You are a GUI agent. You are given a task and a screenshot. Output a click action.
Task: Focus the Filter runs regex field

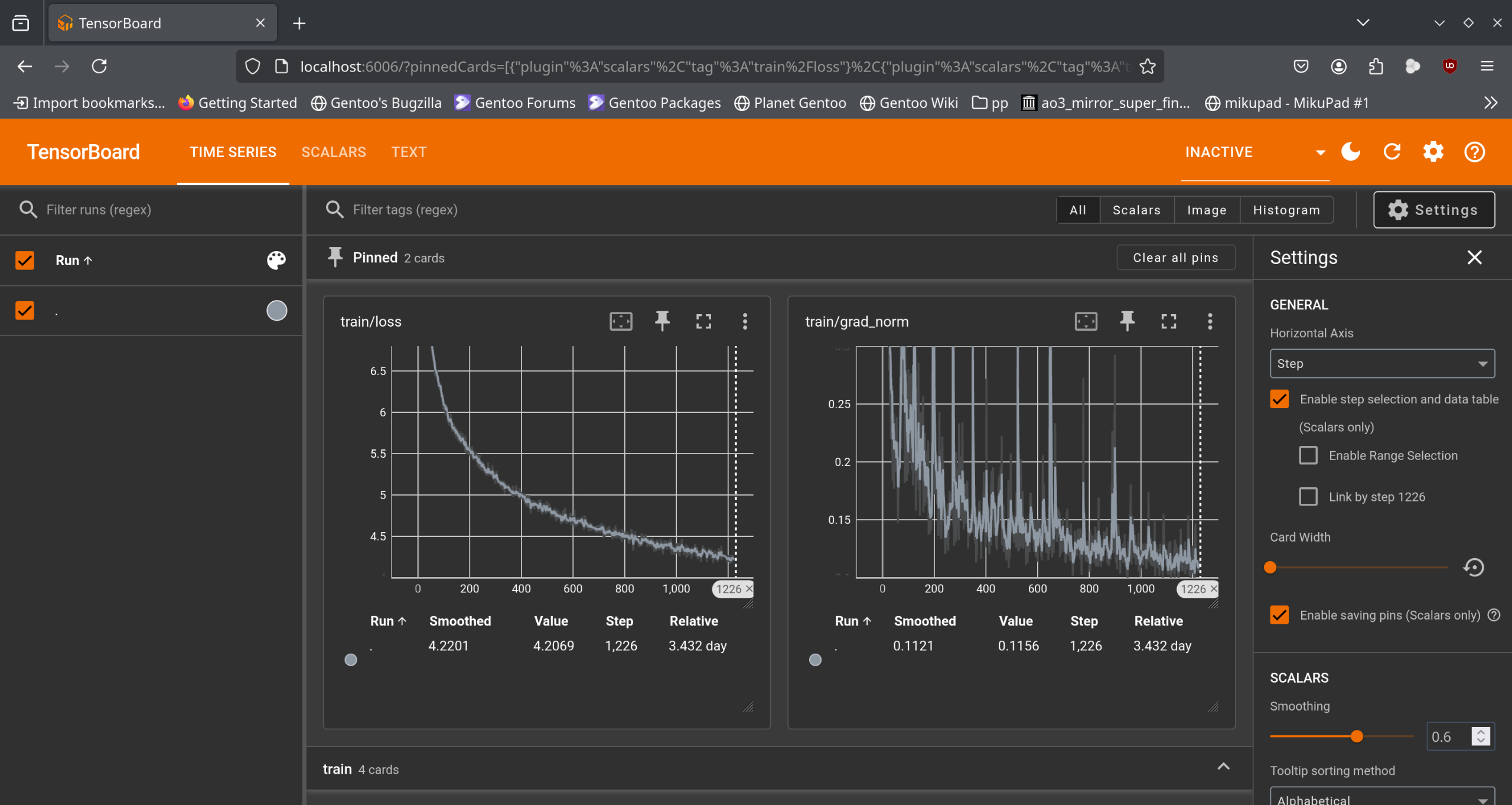coord(159,210)
